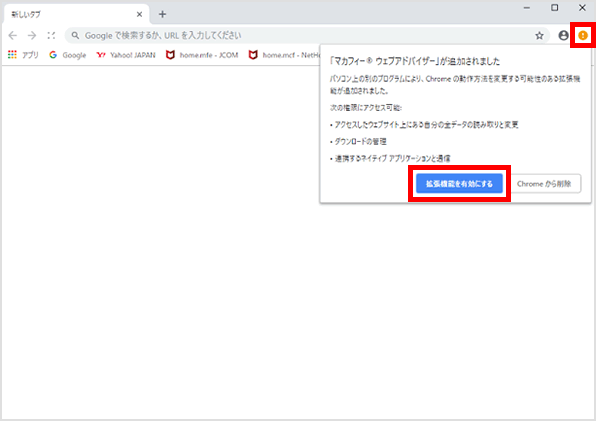Click the '連携するネイティブ アプリケーションと通信' permission text
This screenshot has height=421, width=596.
pos(392,158)
